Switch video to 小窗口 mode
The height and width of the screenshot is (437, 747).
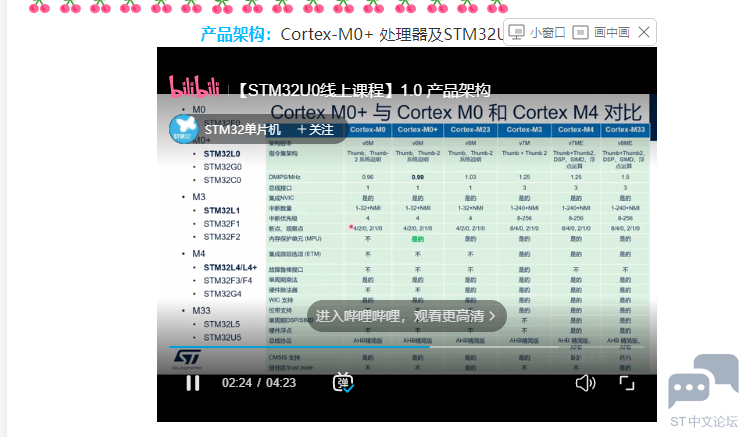click(537, 32)
